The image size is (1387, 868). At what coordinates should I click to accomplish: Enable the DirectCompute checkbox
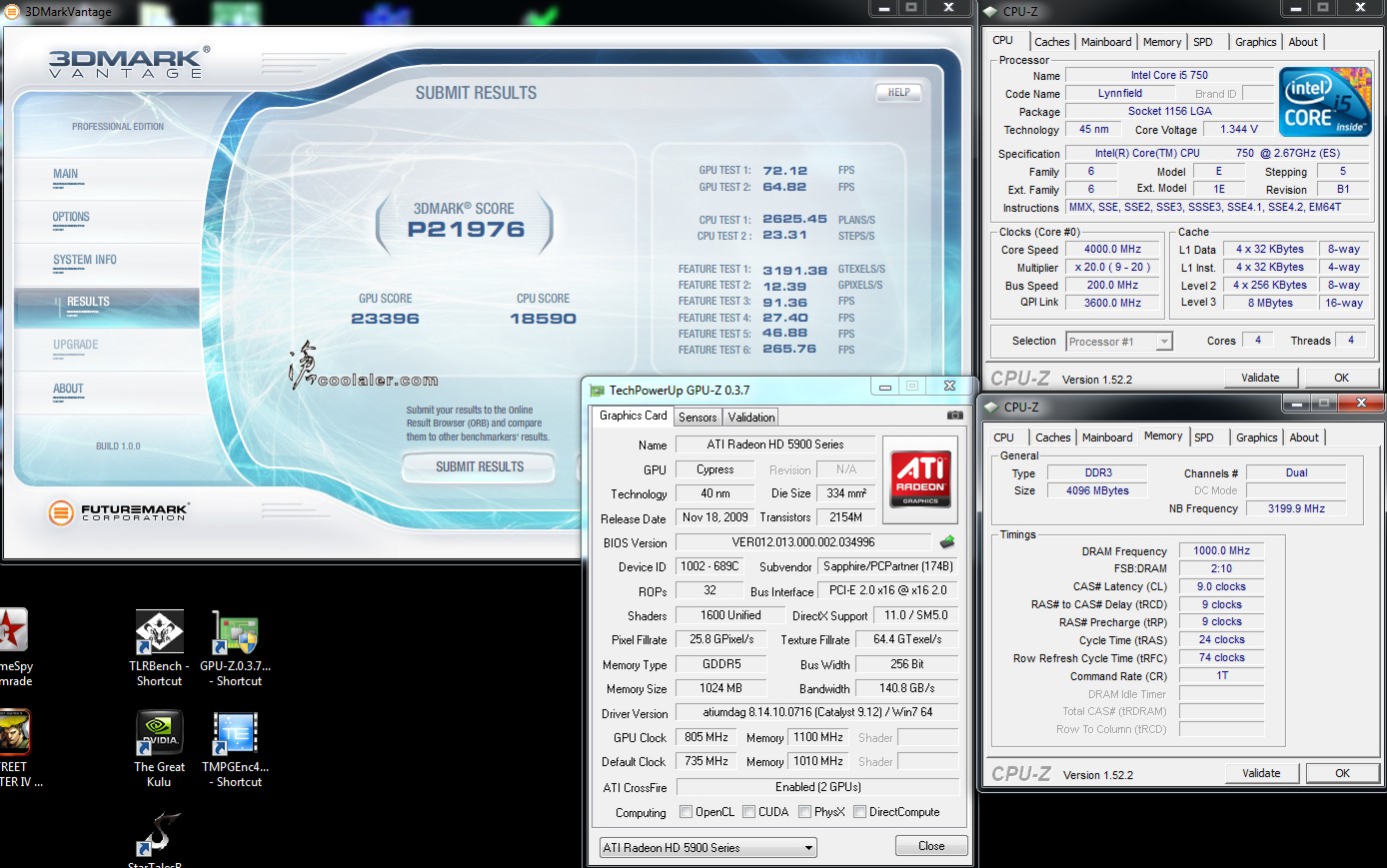click(x=859, y=812)
